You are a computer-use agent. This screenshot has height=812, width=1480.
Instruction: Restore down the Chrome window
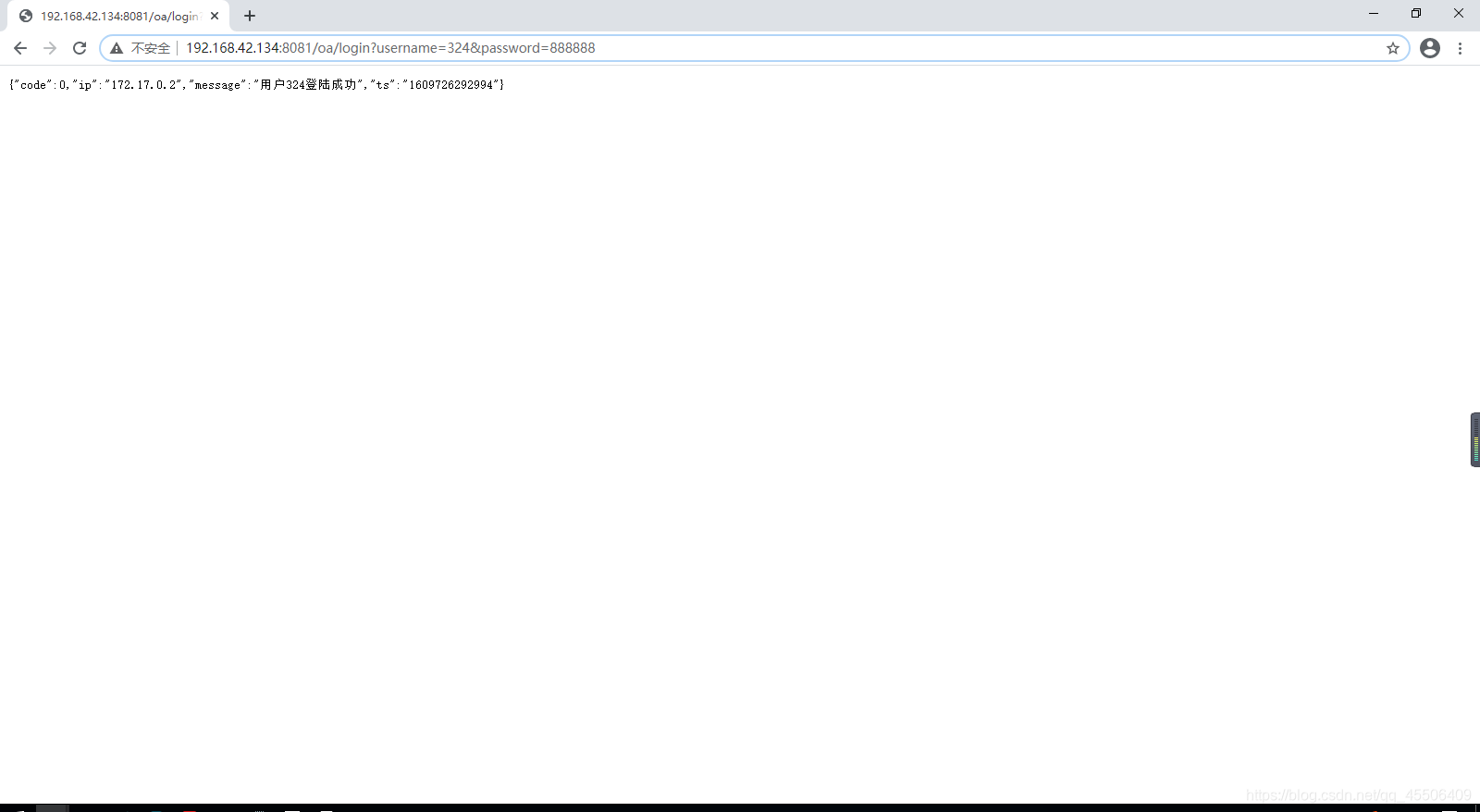pyautogui.click(x=1416, y=13)
